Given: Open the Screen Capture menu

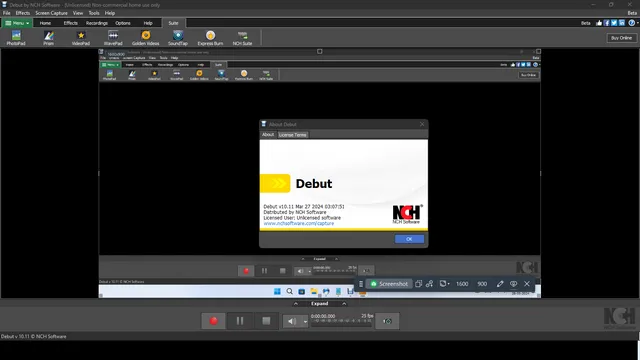Looking at the screenshot, I should point(51,13).
